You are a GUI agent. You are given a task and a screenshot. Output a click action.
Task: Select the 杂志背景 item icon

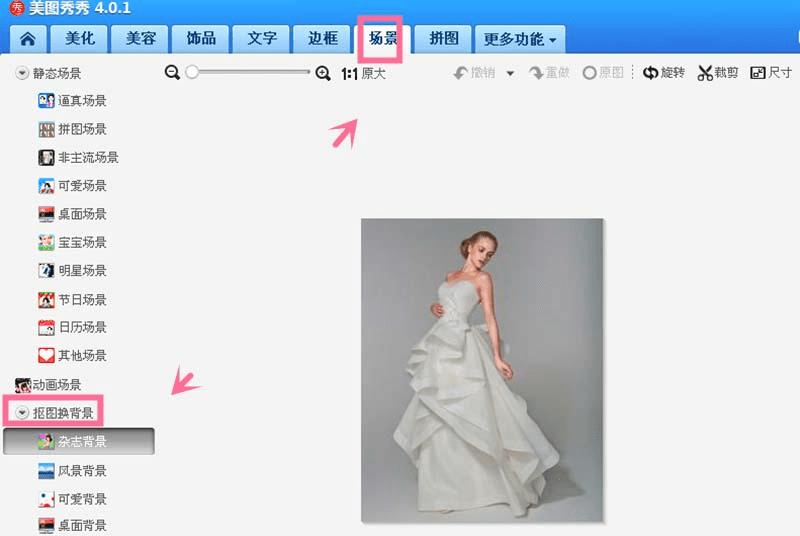46,441
